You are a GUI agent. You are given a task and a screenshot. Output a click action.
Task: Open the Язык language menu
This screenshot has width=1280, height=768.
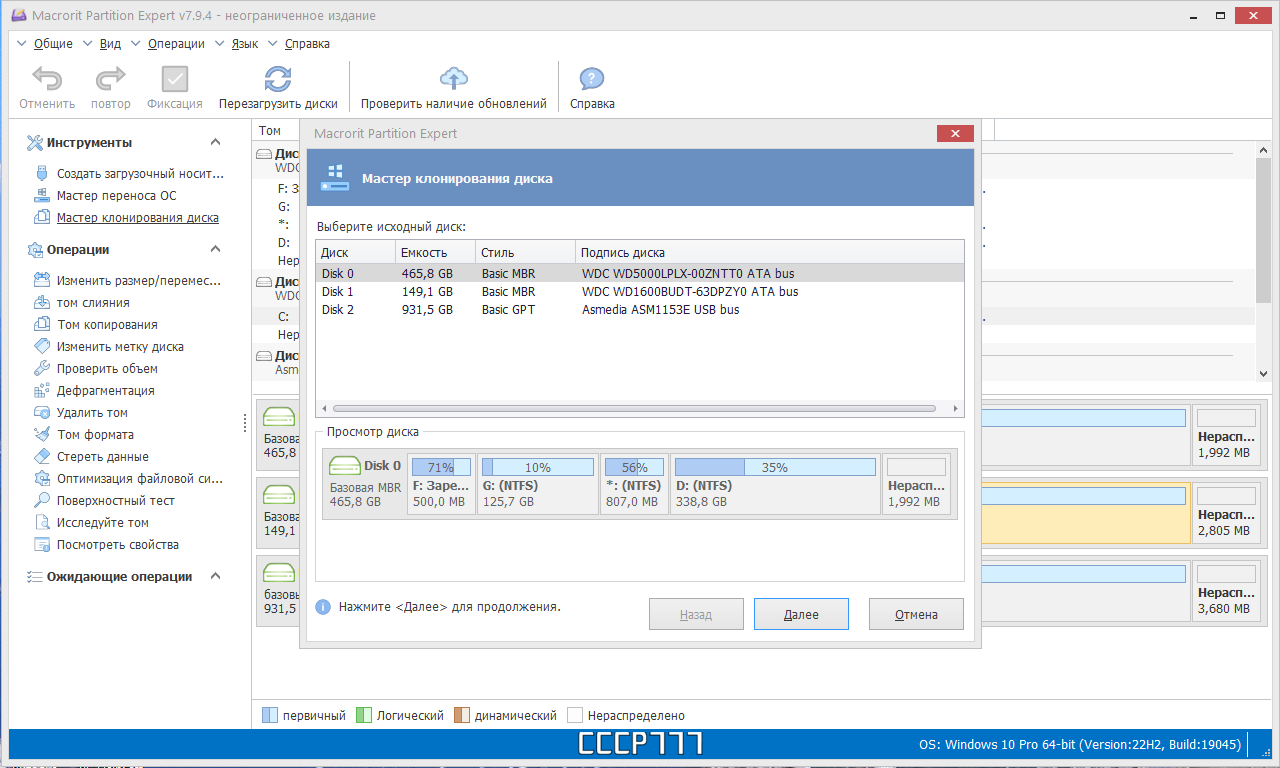245,44
